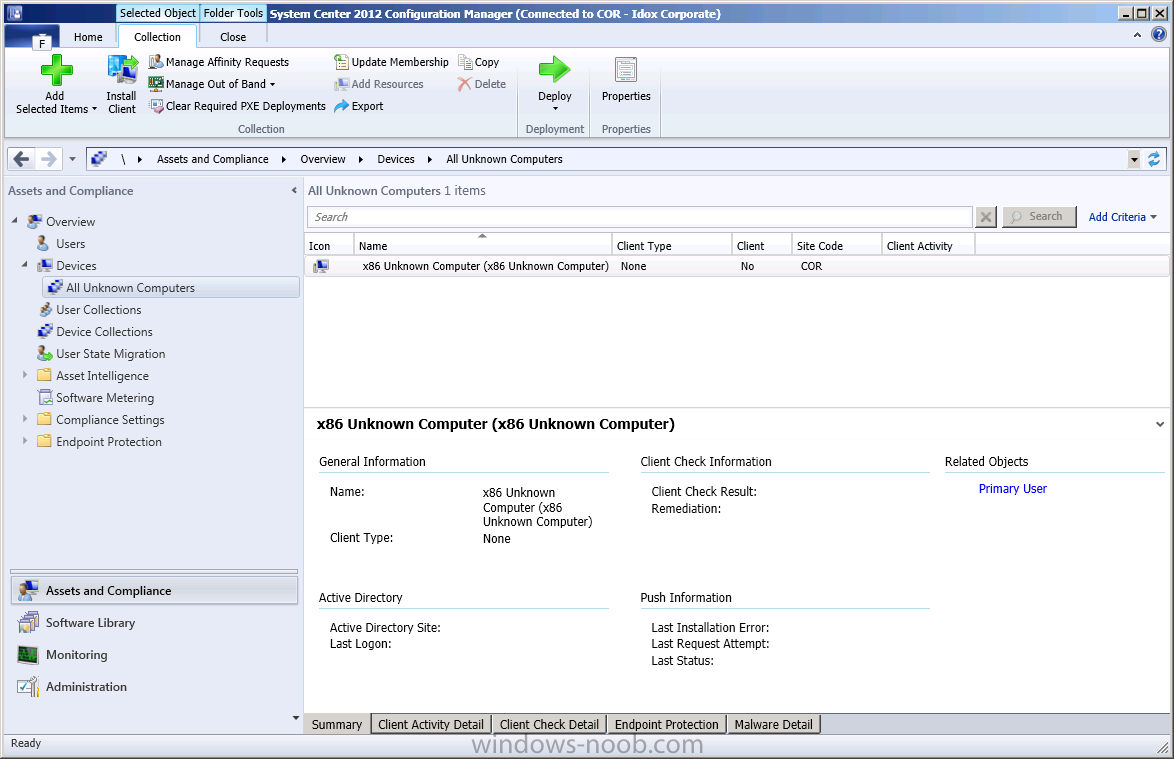Open the Add Criteria dropdown

coord(1122,217)
